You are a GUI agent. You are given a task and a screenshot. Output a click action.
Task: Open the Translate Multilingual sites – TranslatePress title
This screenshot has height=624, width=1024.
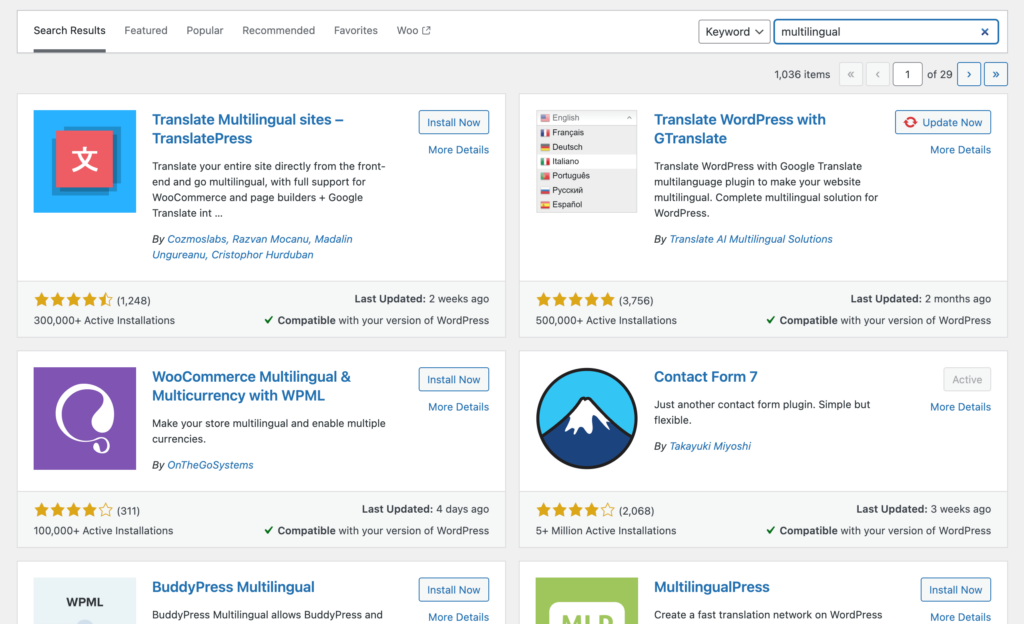coord(248,129)
